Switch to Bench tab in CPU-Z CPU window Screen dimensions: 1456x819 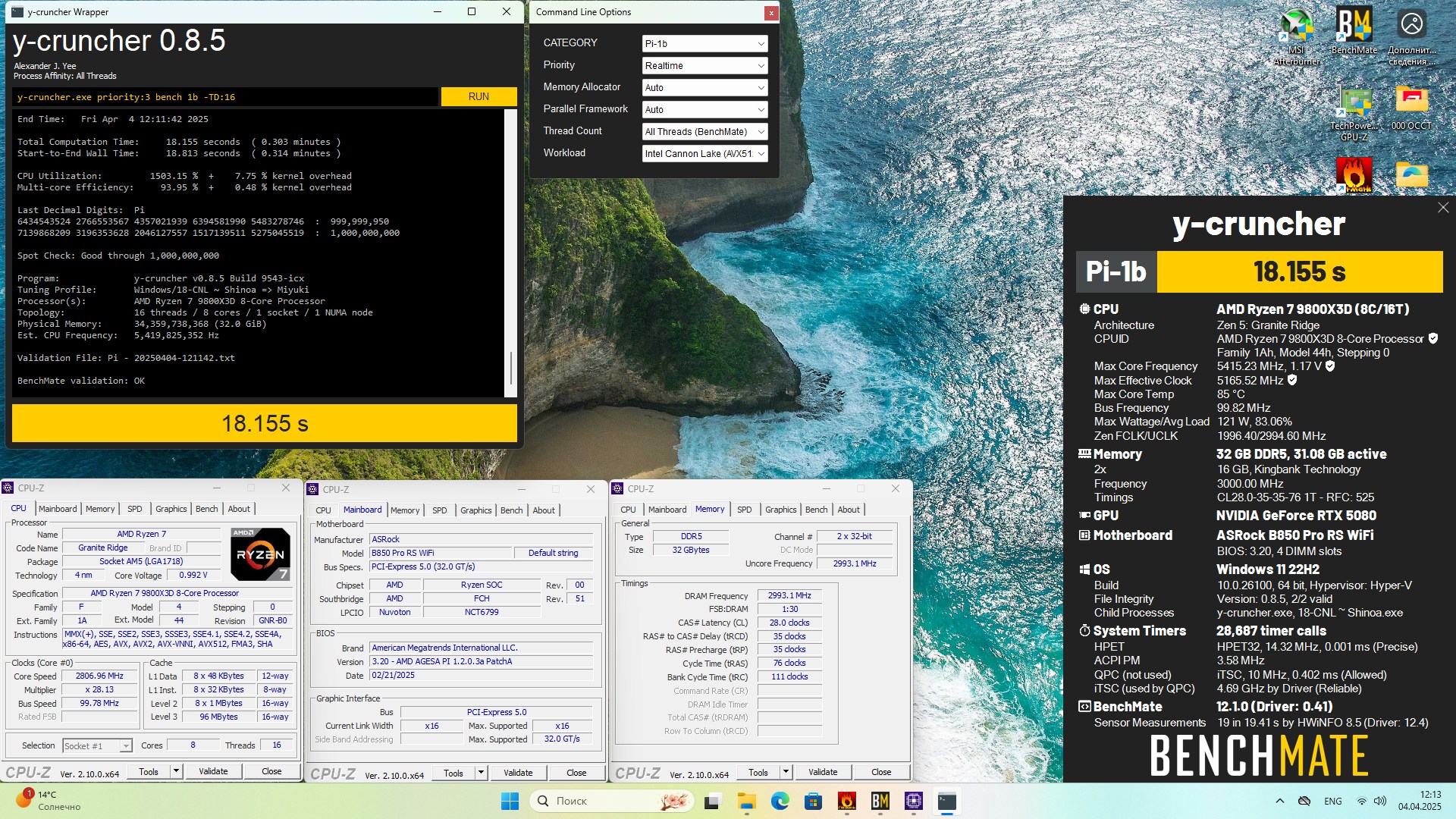coord(206,509)
